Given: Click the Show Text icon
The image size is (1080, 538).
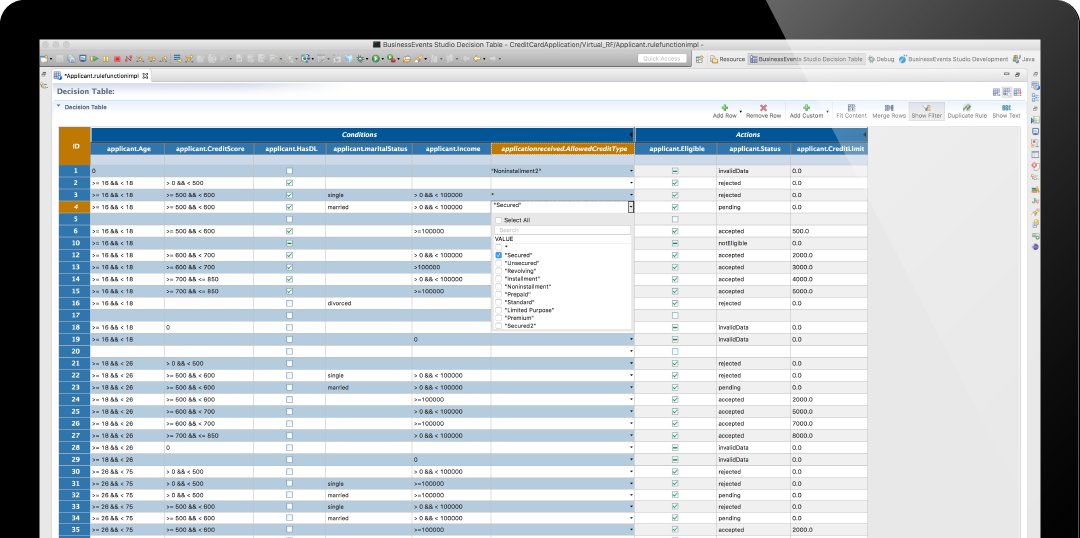Looking at the screenshot, I should coord(1006,108).
